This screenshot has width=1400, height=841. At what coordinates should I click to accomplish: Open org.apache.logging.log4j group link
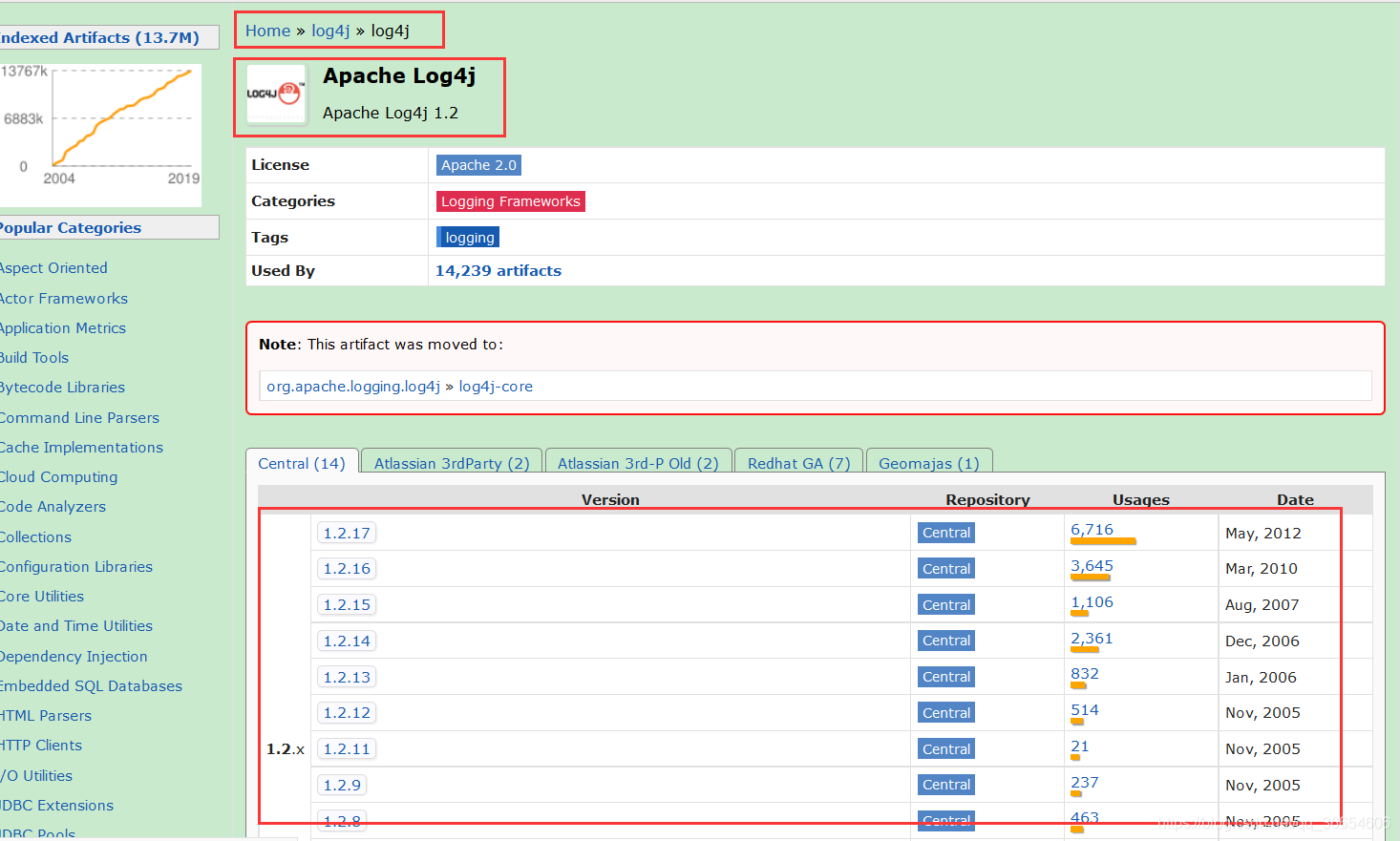[353, 387]
